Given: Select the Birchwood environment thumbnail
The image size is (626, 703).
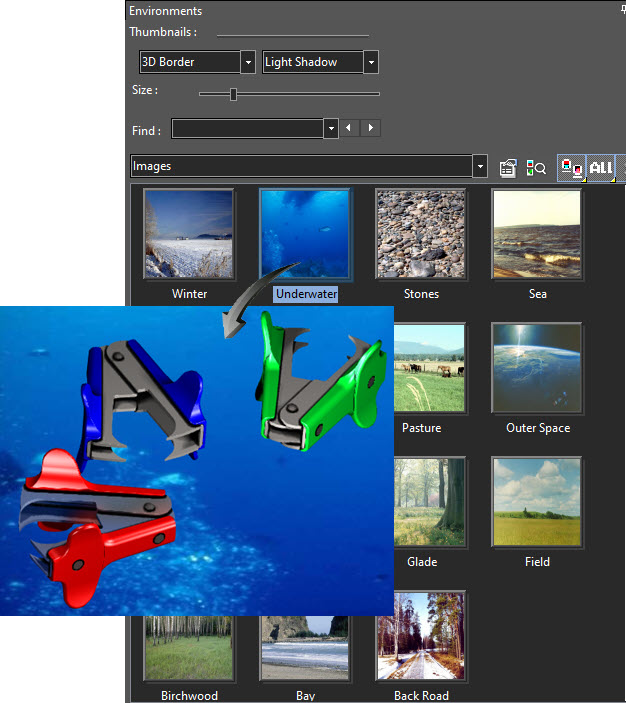Looking at the screenshot, I should coord(189,648).
